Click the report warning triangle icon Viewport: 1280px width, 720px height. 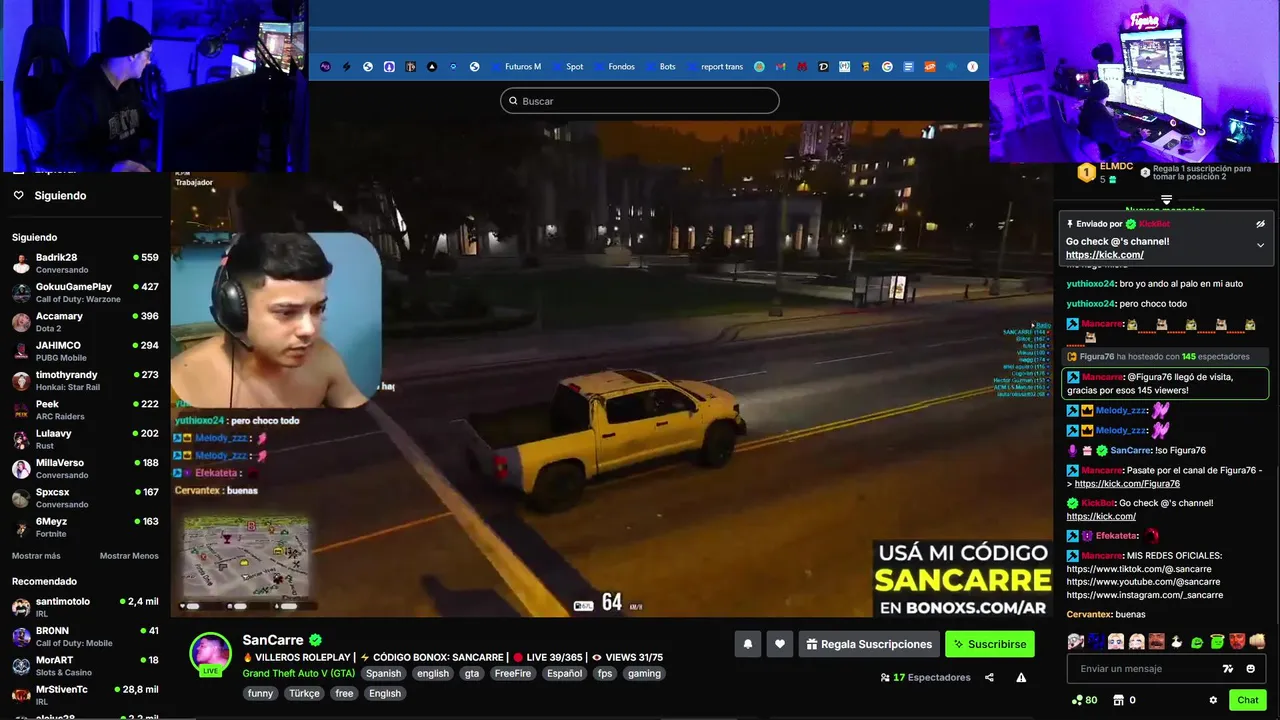tap(1021, 677)
